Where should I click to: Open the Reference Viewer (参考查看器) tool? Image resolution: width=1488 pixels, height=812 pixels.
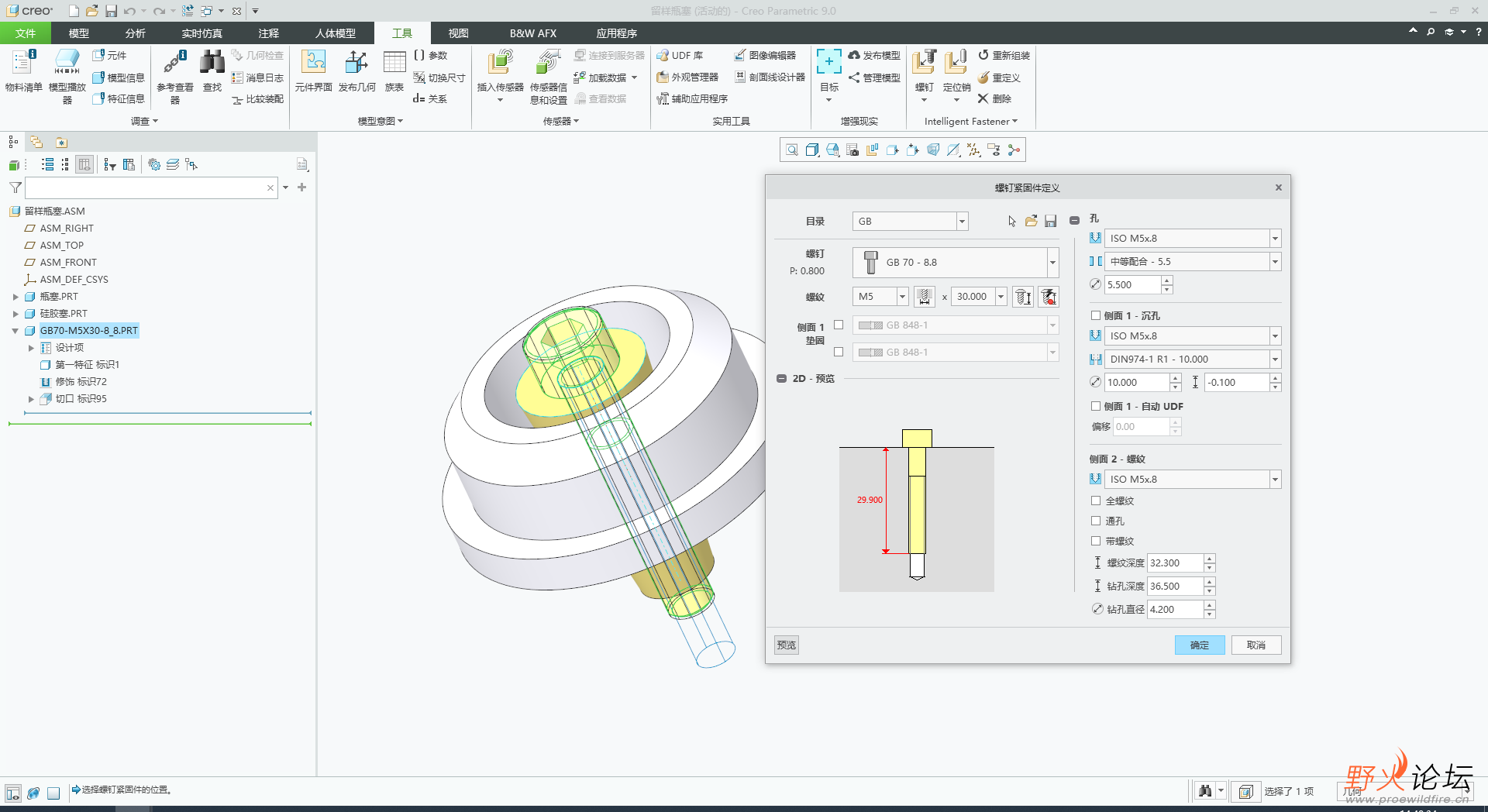(x=175, y=75)
